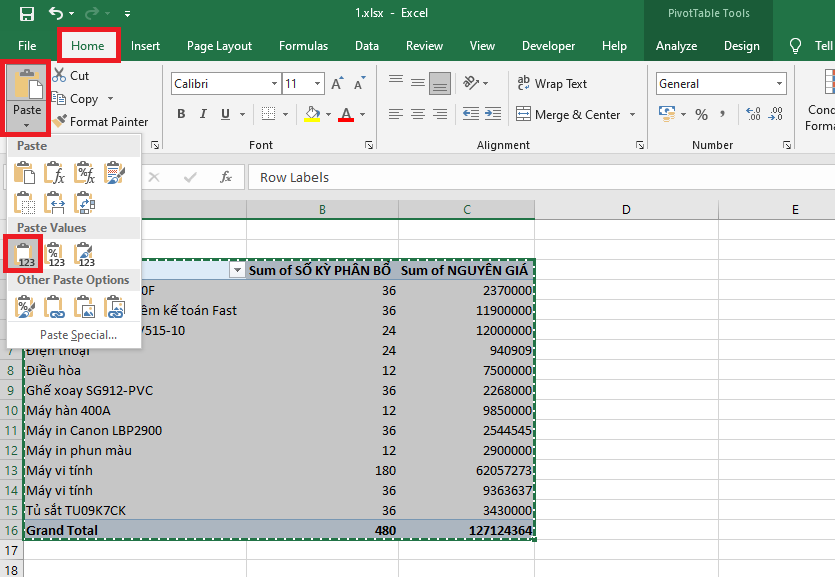
Task: Open Row Labels filter dropdown arrow
Action: [237, 270]
